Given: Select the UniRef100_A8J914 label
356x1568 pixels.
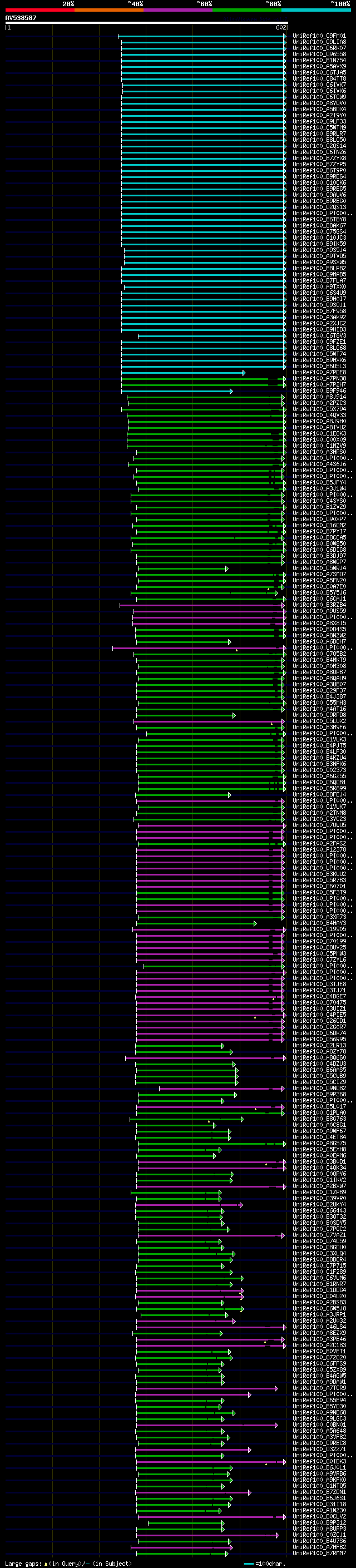Looking at the screenshot, I should (x=319, y=397).
